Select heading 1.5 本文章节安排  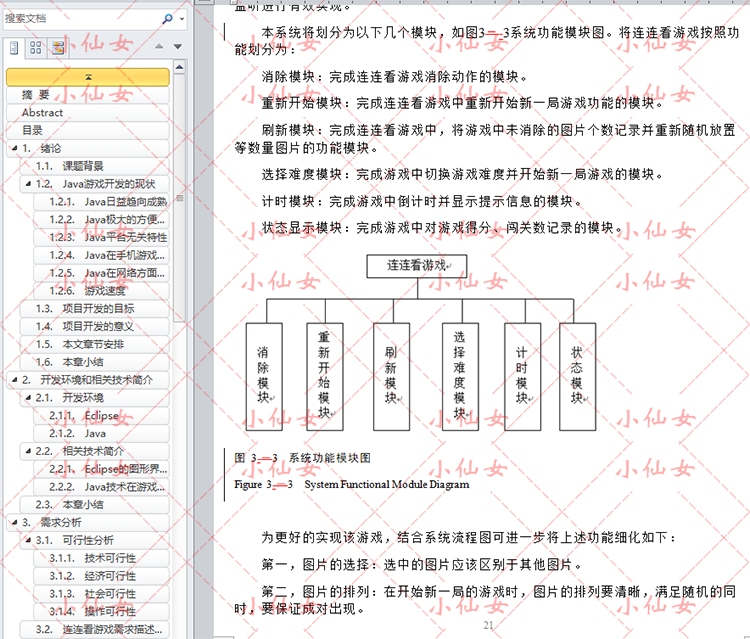(95, 344)
